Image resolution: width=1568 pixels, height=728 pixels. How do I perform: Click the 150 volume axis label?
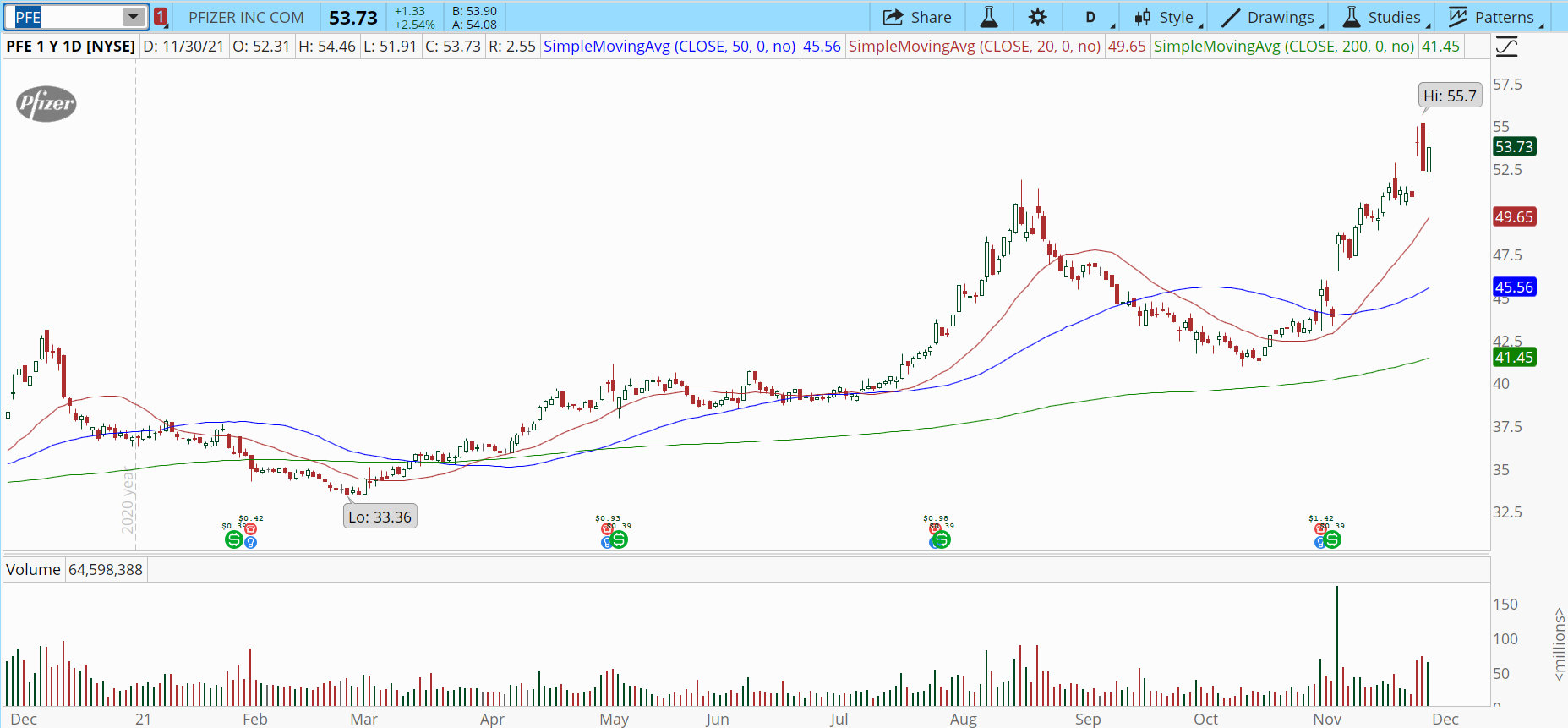click(x=1505, y=605)
